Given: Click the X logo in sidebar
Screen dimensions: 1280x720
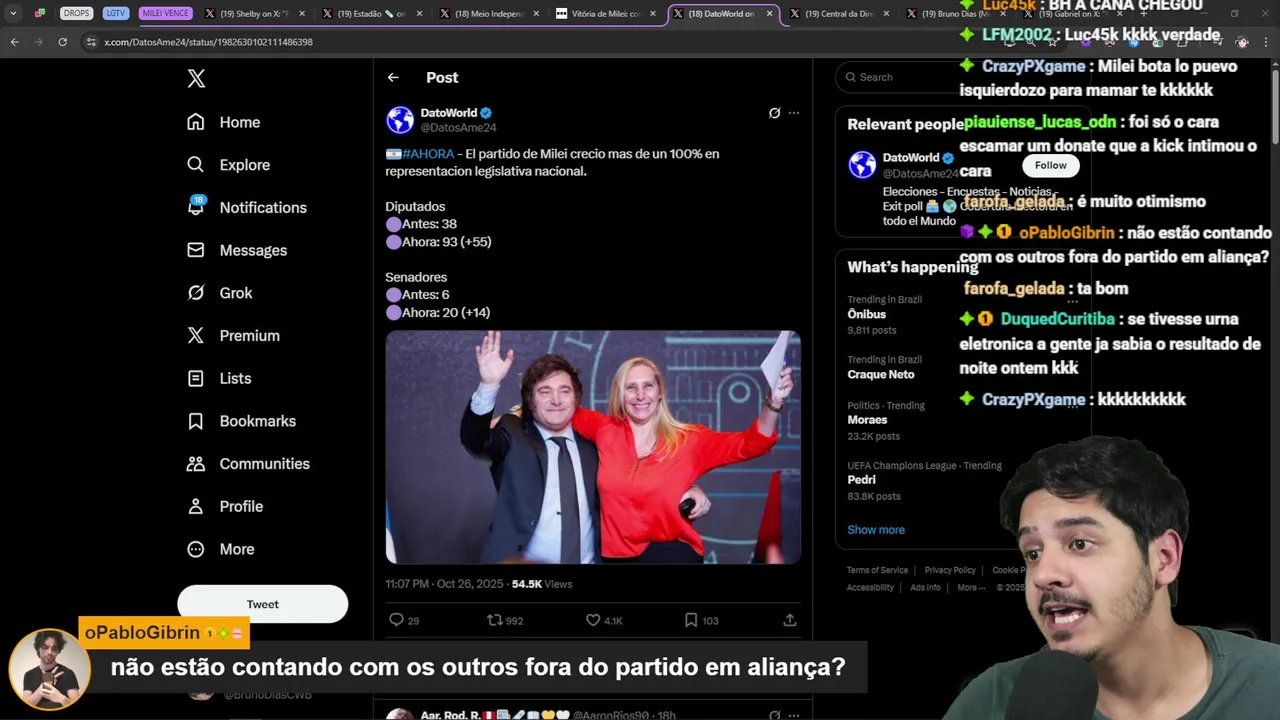Looking at the screenshot, I should (196, 79).
